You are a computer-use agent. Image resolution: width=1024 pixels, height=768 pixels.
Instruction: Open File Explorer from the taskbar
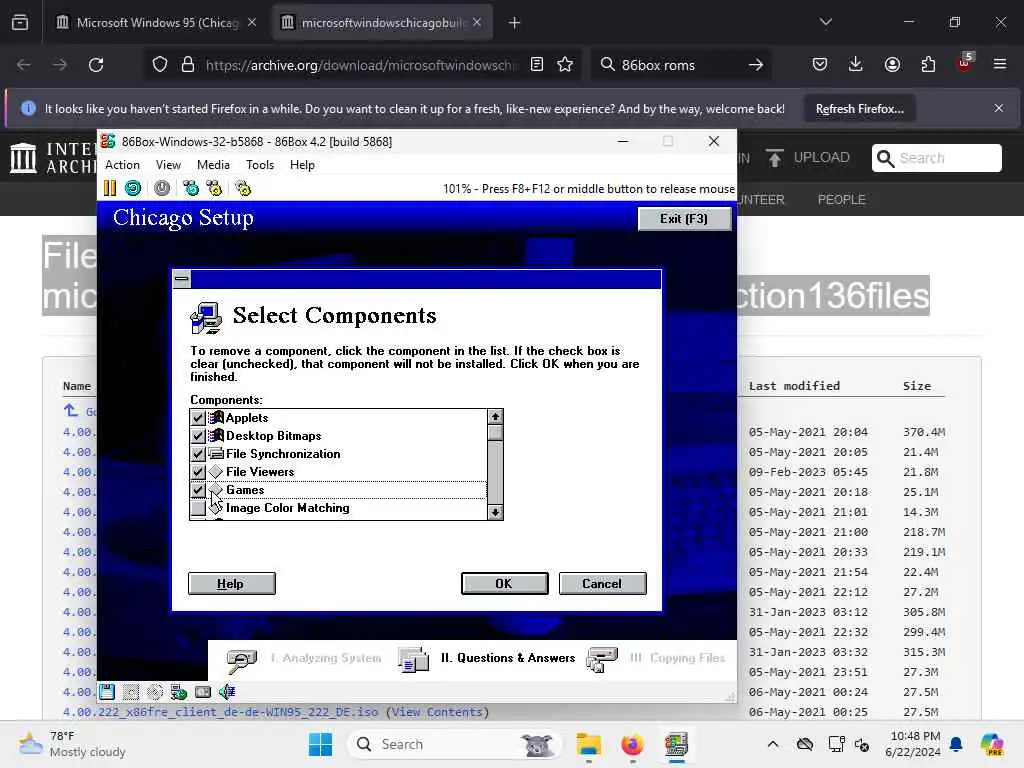(x=588, y=744)
